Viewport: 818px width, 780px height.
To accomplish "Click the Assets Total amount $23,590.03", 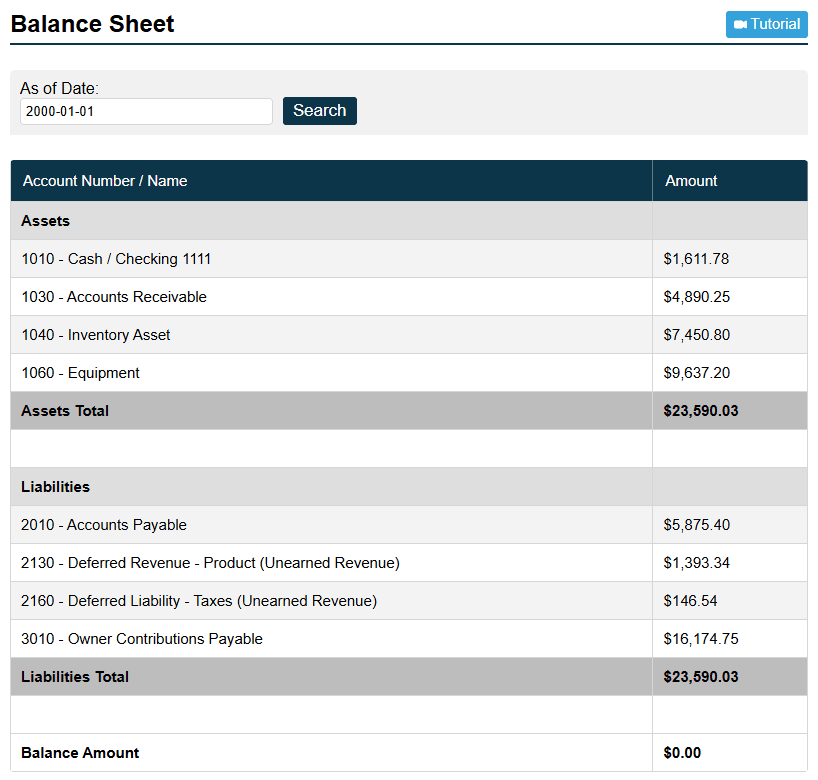I will [701, 411].
